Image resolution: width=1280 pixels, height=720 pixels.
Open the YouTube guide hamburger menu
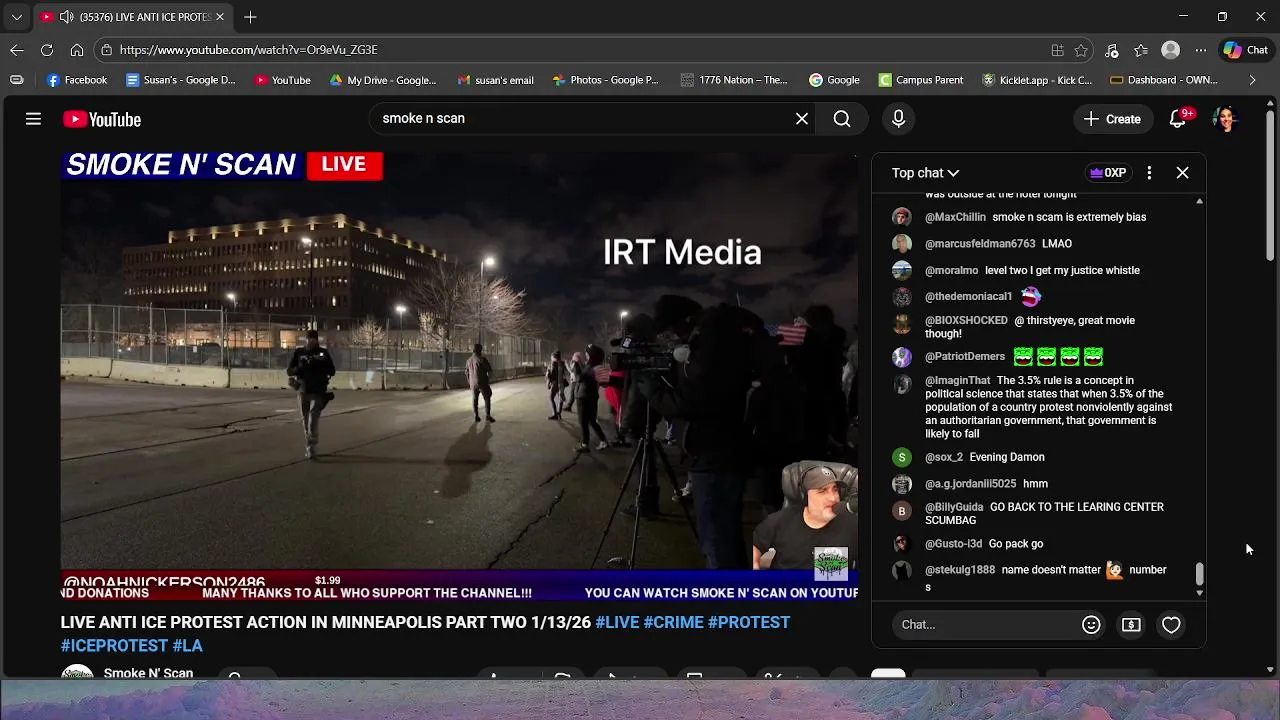tap(33, 119)
